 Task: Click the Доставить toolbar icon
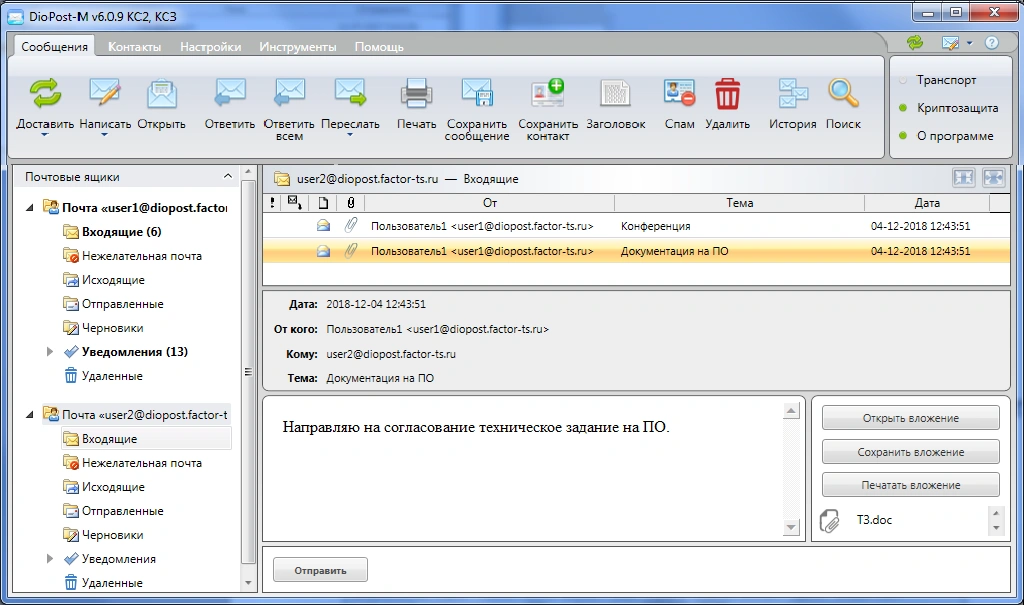45,93
